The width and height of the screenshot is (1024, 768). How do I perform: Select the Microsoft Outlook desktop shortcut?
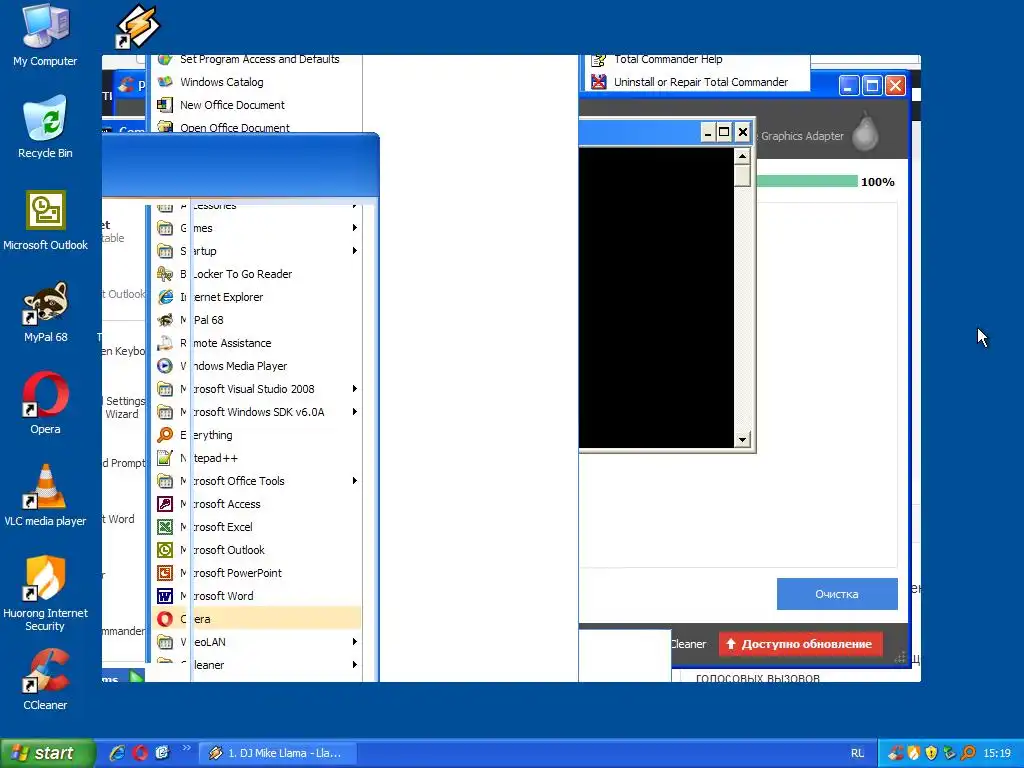[x=45, y=220]
